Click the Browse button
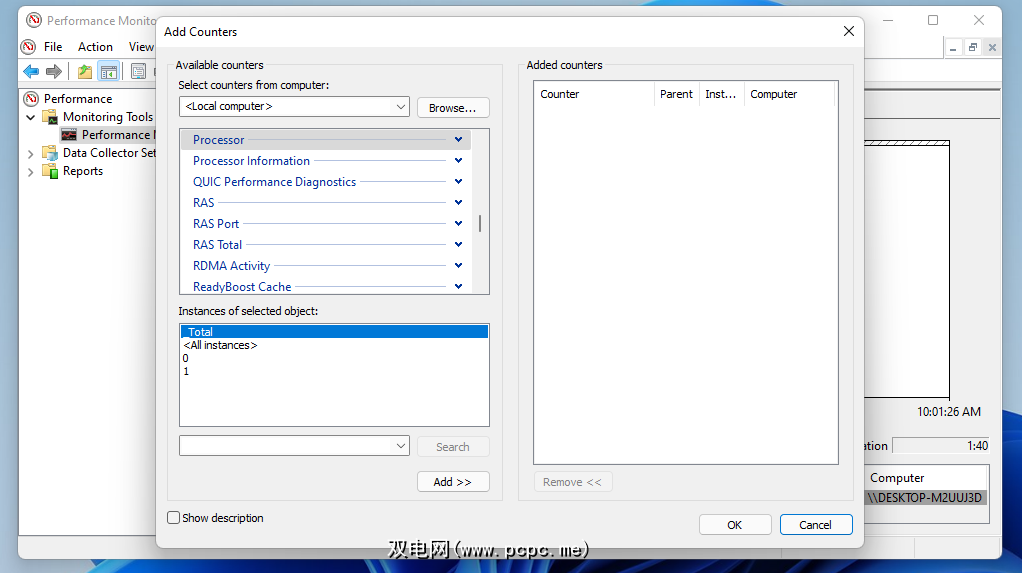 [452, 108]
